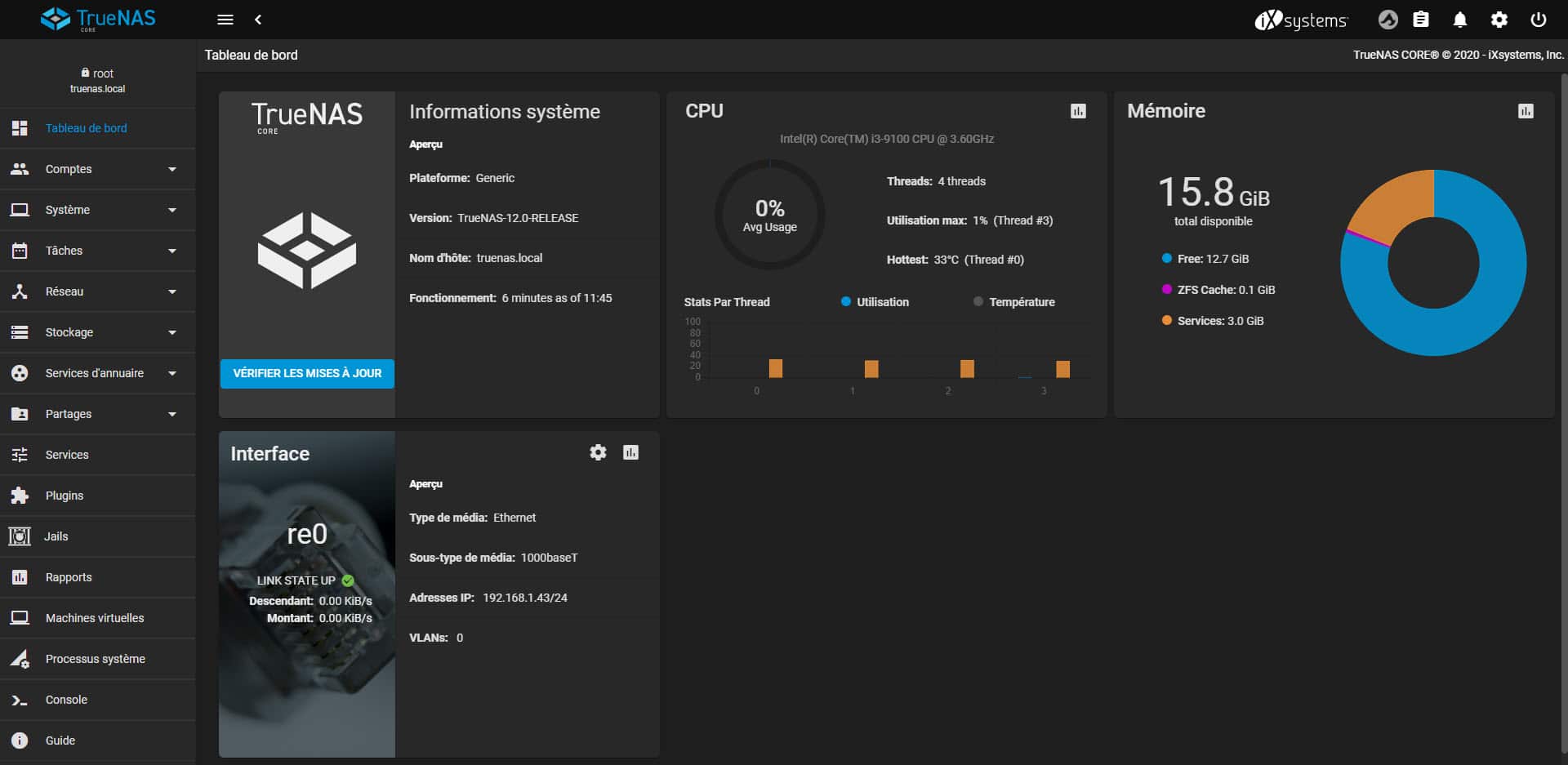This screenshot has width=1568, height=765.
Task: Click VÉRIFIER LES MISES À JOUR button
Action: click(x=307, y=373)
